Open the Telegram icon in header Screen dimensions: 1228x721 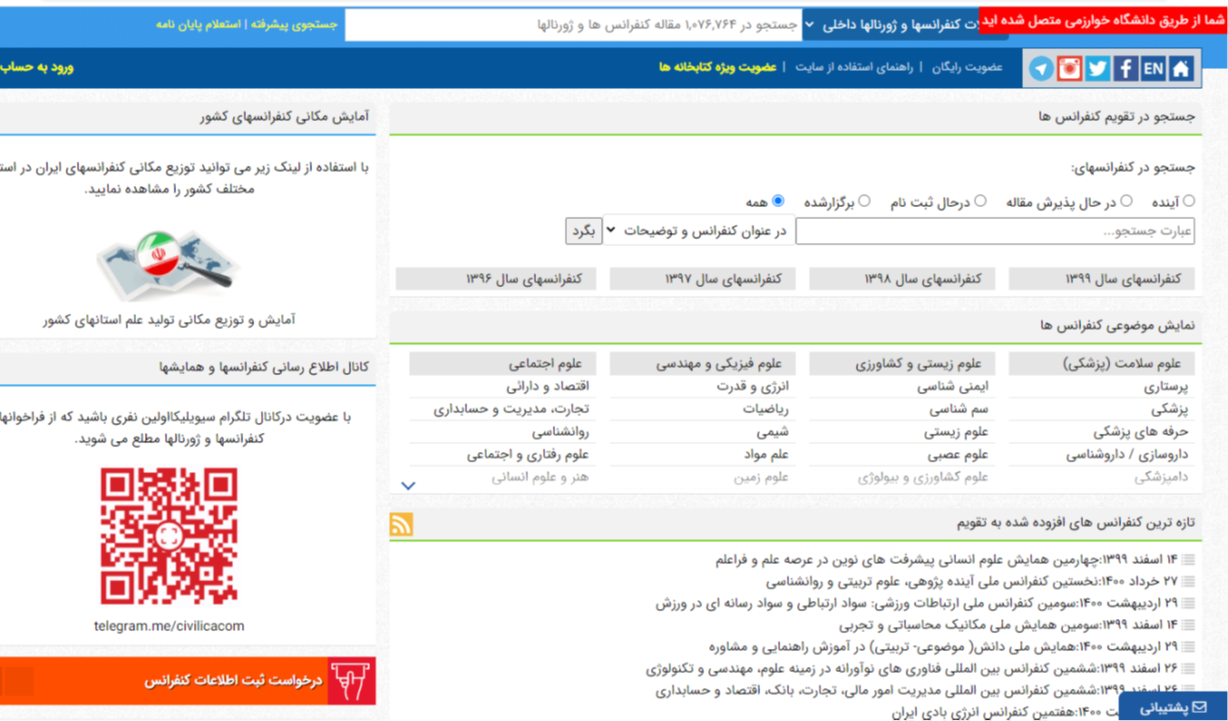pos(1041,68)
